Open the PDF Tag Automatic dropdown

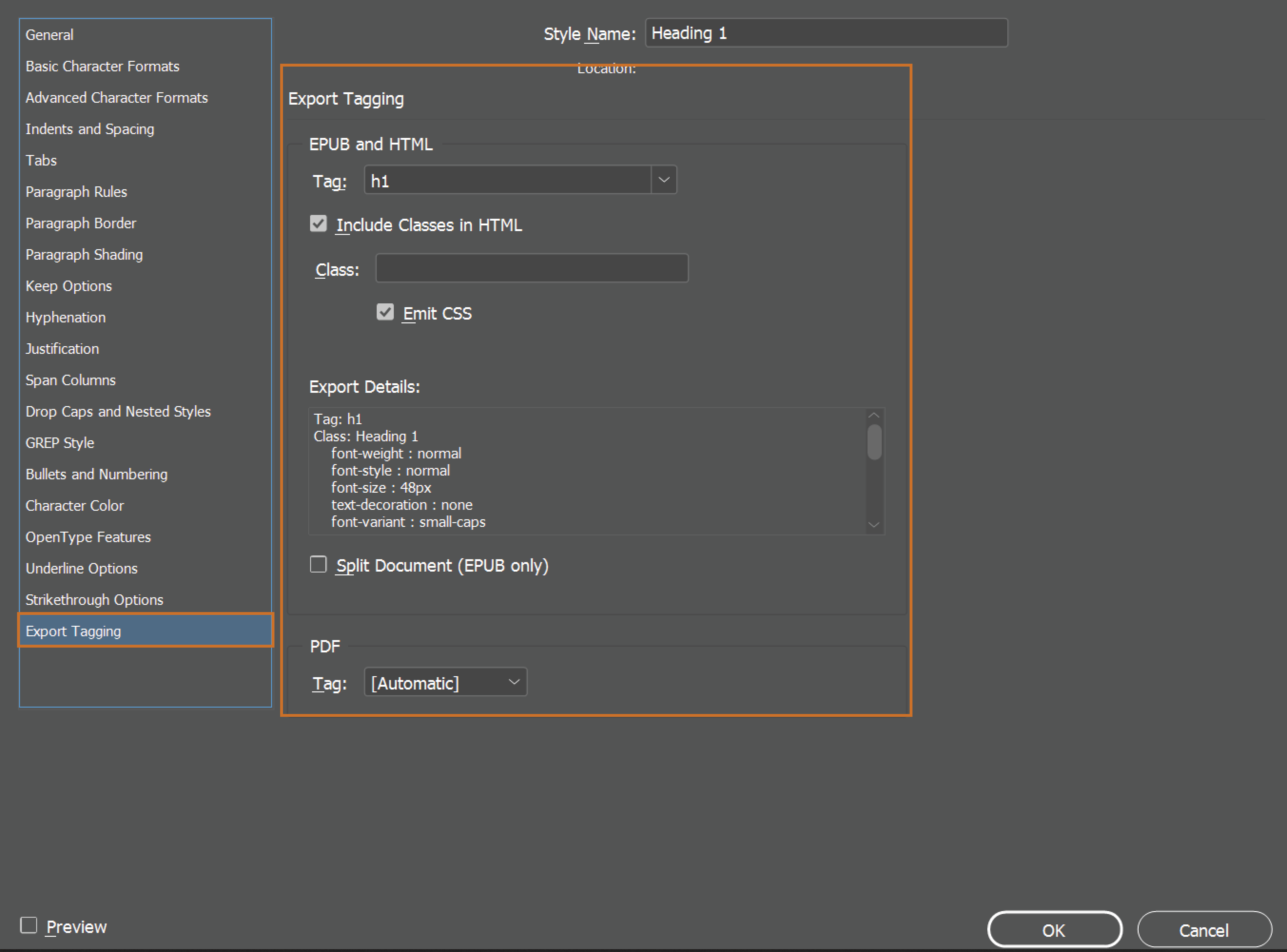click(x=445, y=682)
